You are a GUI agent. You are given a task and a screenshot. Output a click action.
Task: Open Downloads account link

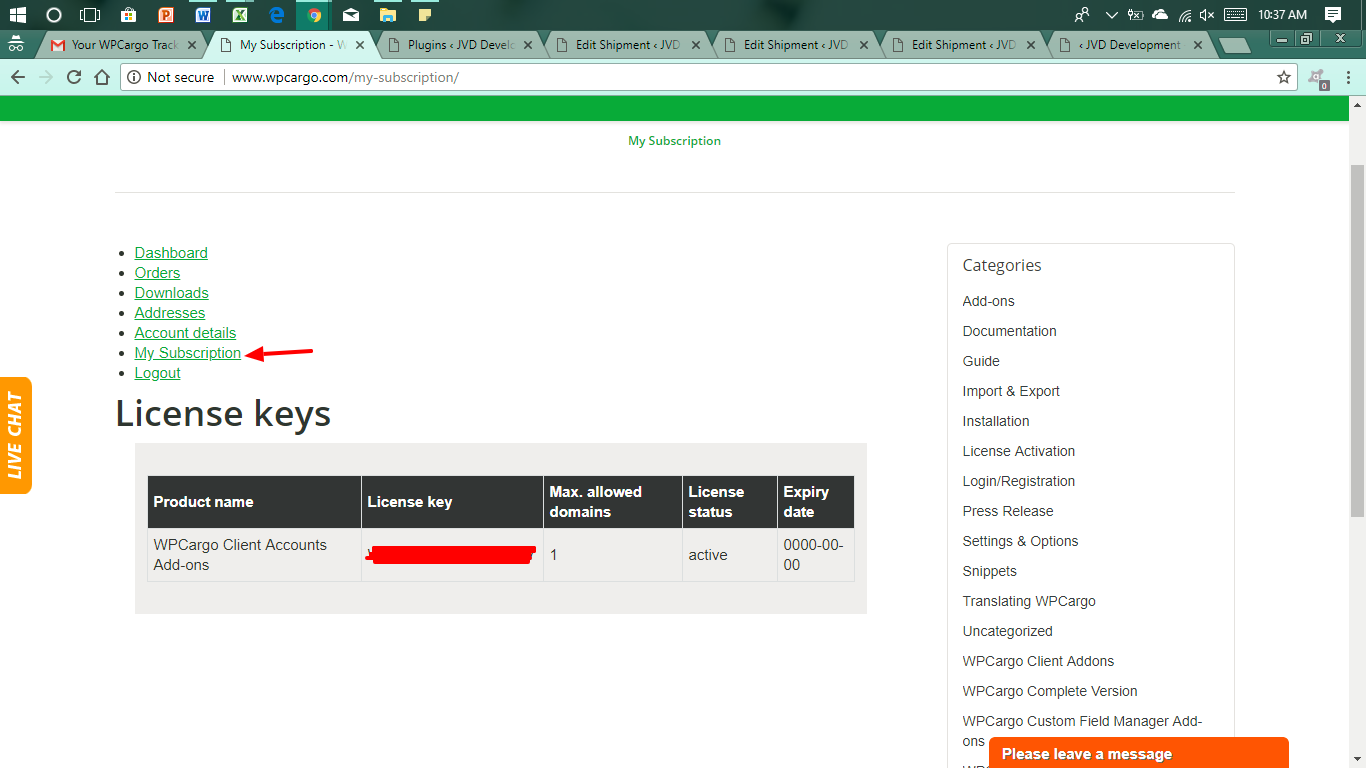[172, 293]
